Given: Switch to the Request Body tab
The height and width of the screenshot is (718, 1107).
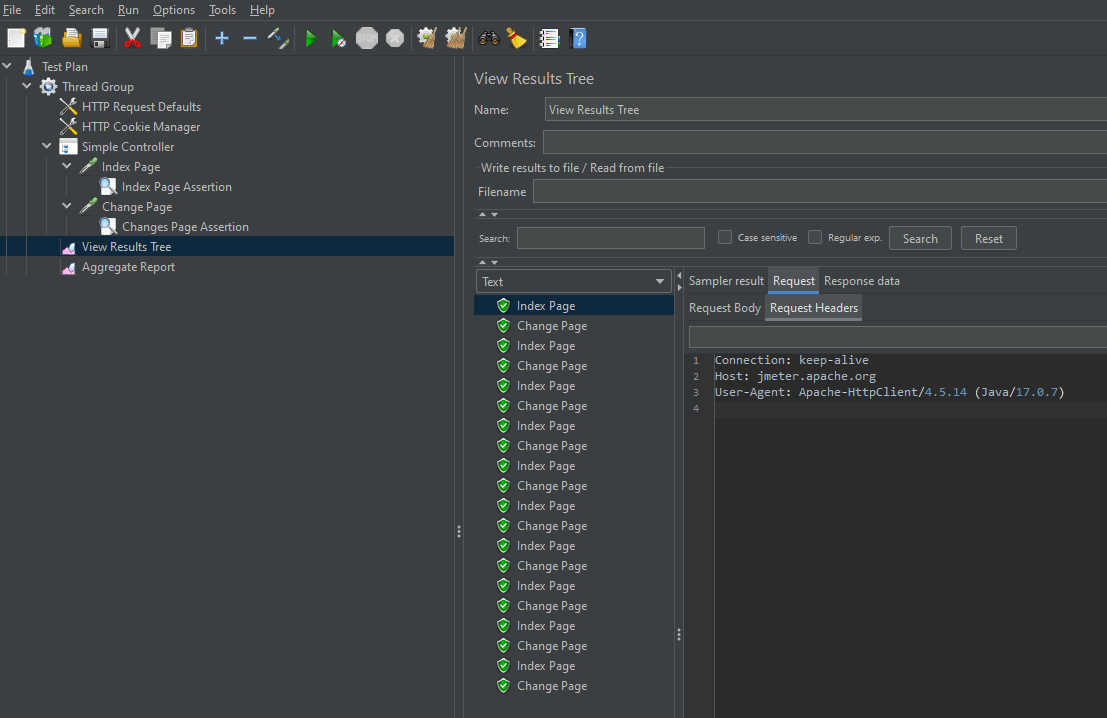Looking at the screenshot, I should [724, 308].
